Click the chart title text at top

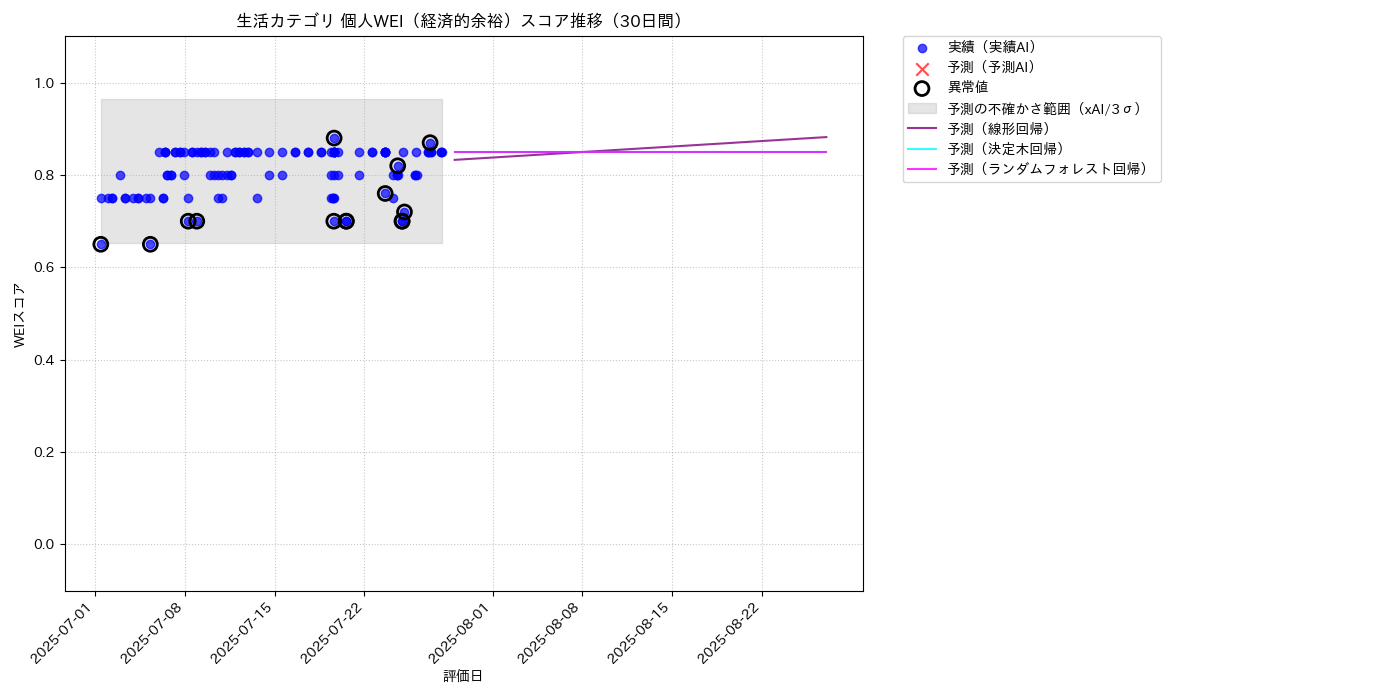[x=464, y=21]
